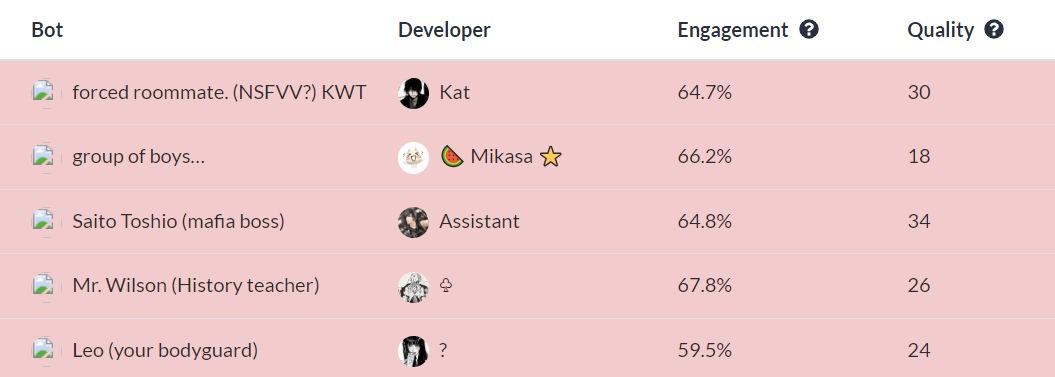
Task: Open 'Mr. Wilson (History teacher)' bot link
Action: point(196,285)
